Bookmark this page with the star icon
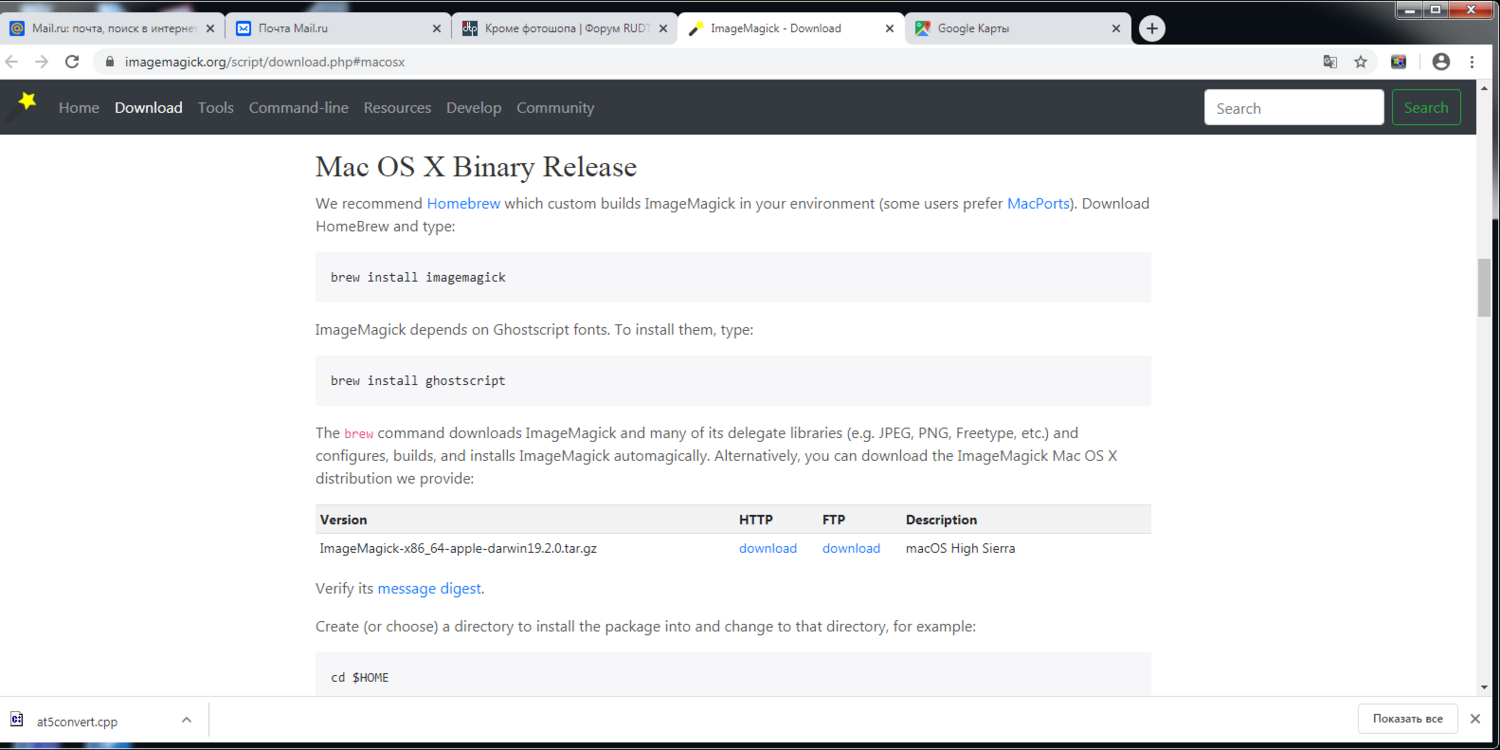 click(1361, 62)
